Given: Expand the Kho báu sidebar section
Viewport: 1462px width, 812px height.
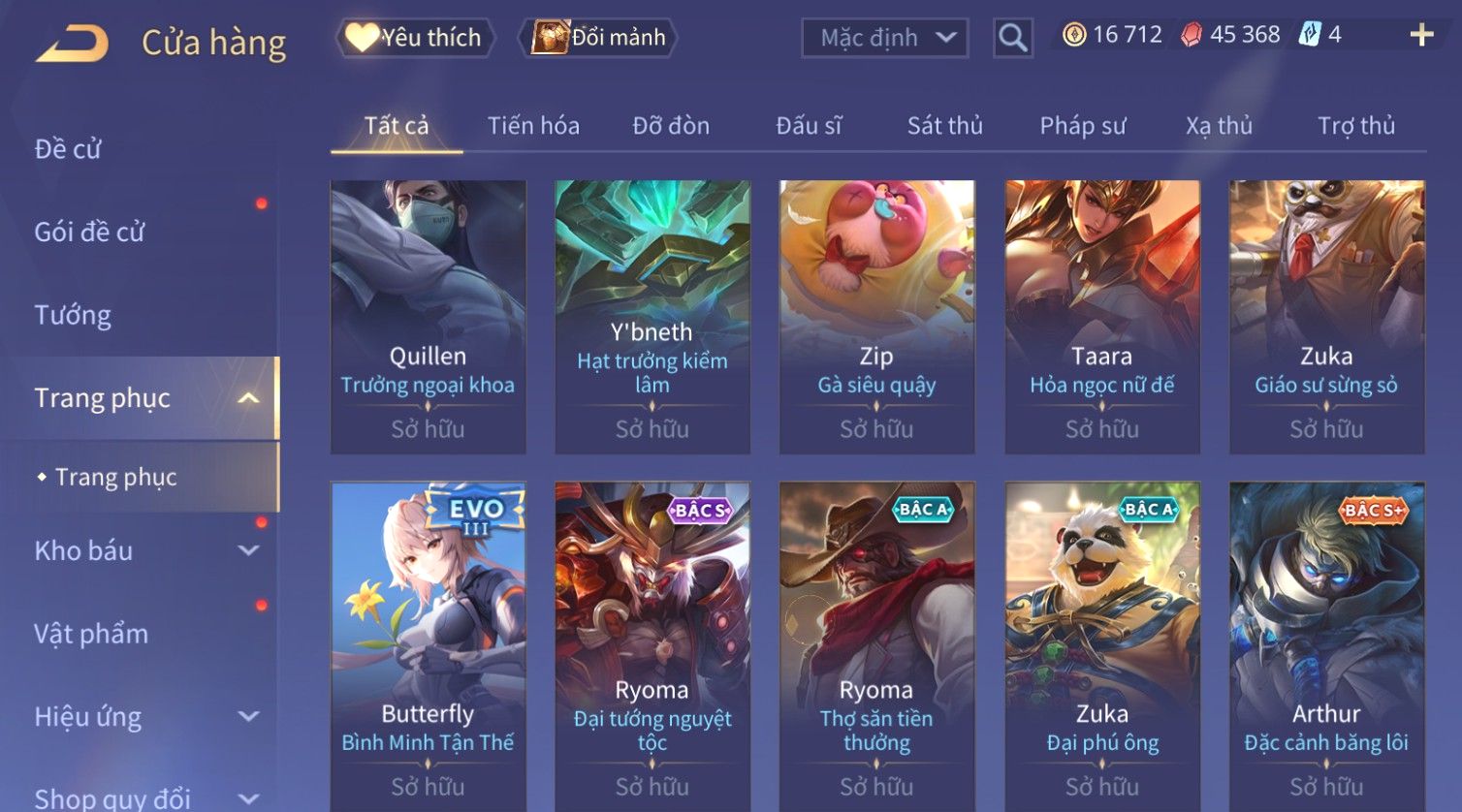Looking at the screenshot, I should [248, 550].
